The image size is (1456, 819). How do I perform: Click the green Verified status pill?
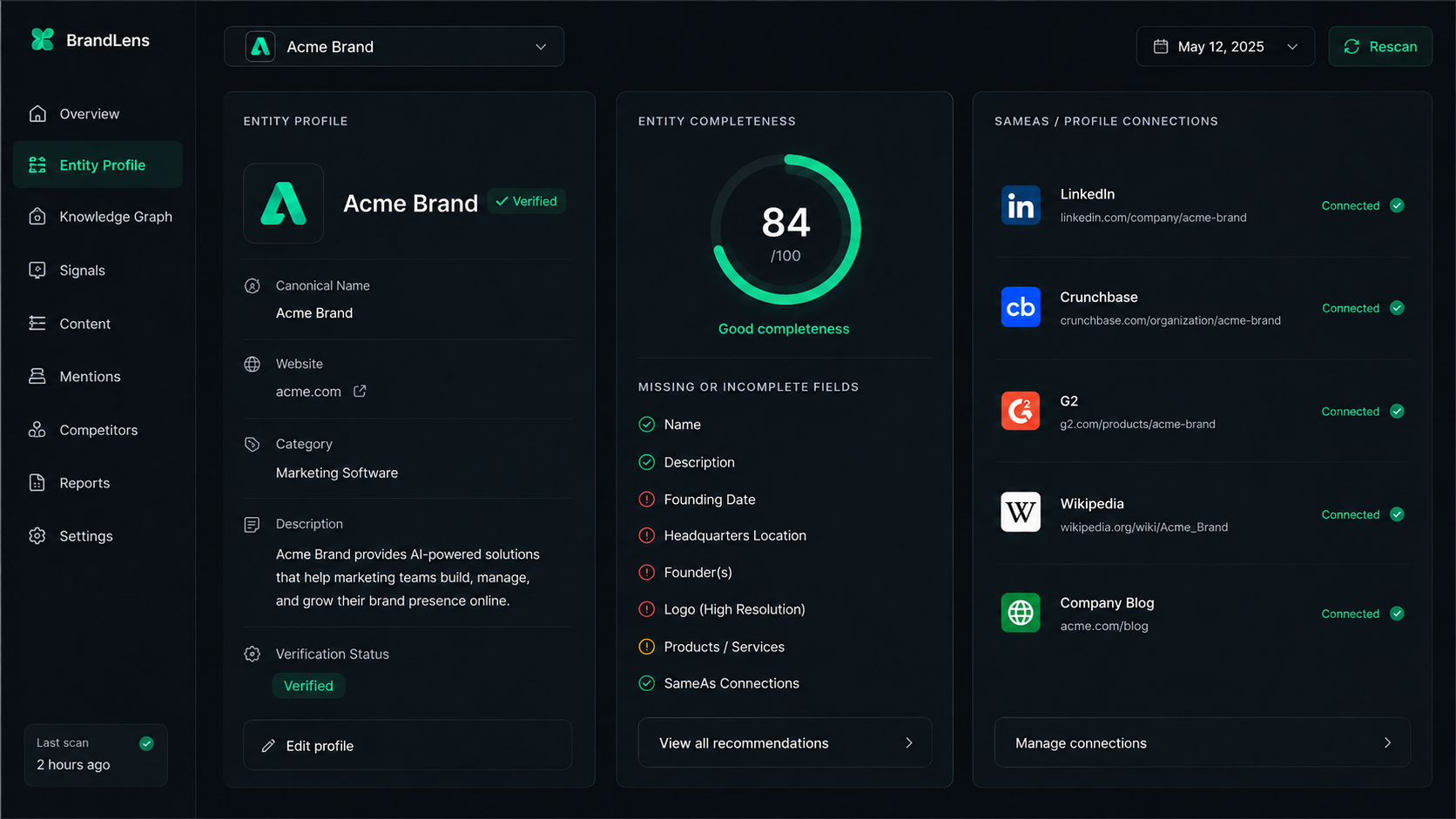point(308,686)
